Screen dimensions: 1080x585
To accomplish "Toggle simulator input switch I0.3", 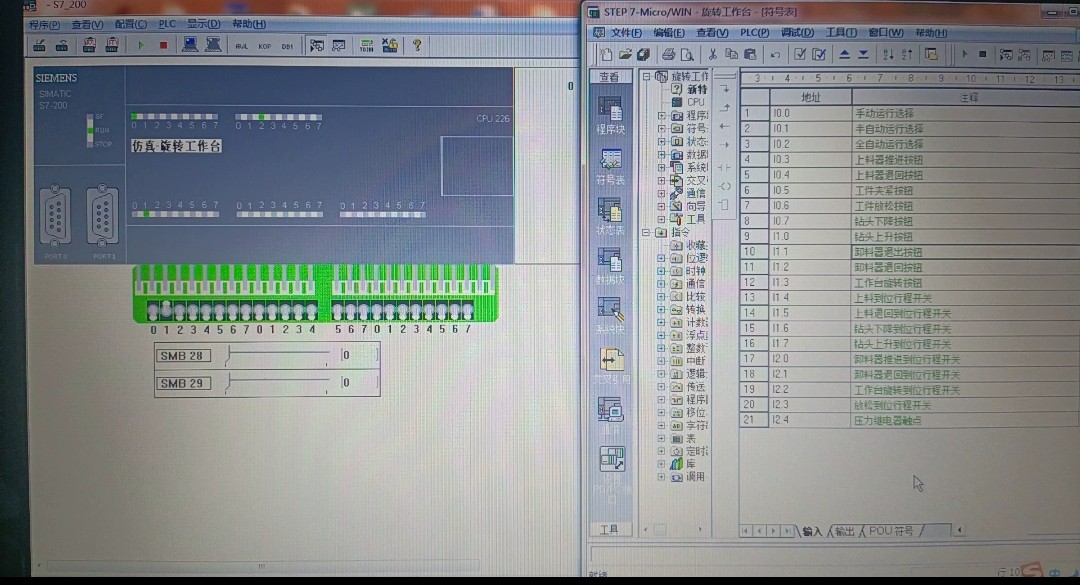I will coord(193,311).
